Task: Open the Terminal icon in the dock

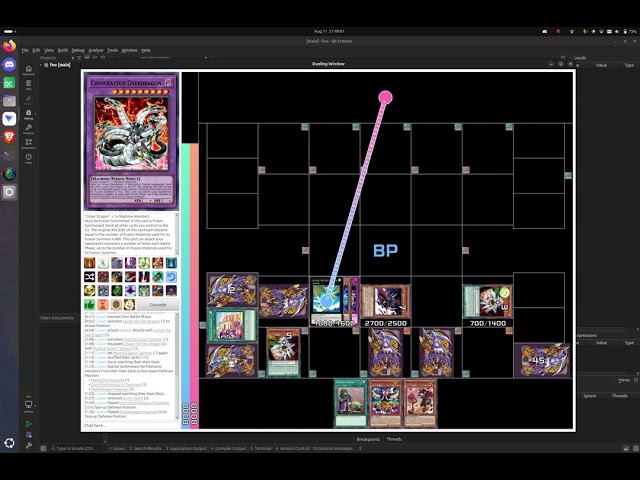Action: point(9,155)
